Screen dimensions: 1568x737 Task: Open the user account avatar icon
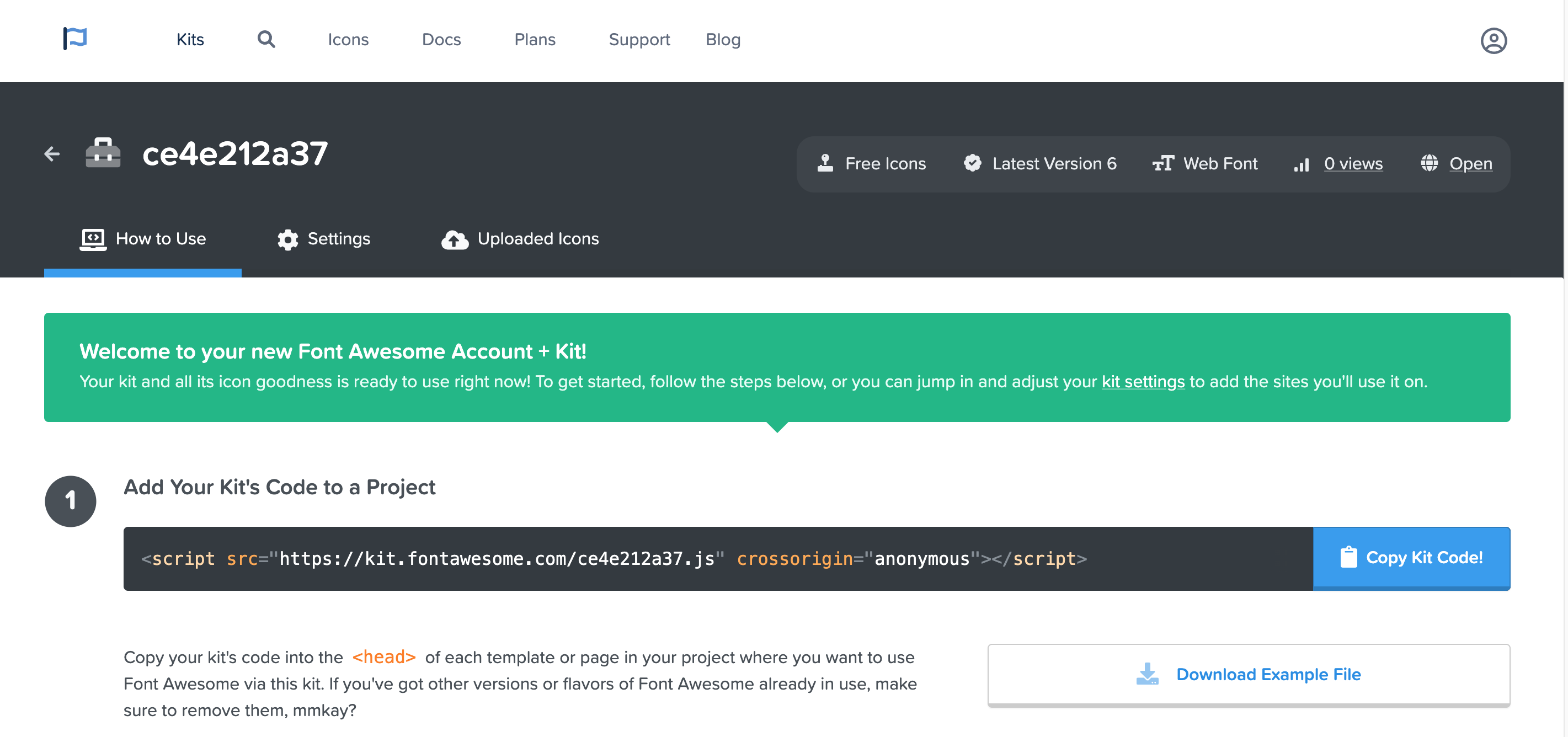pos(1493,41)
